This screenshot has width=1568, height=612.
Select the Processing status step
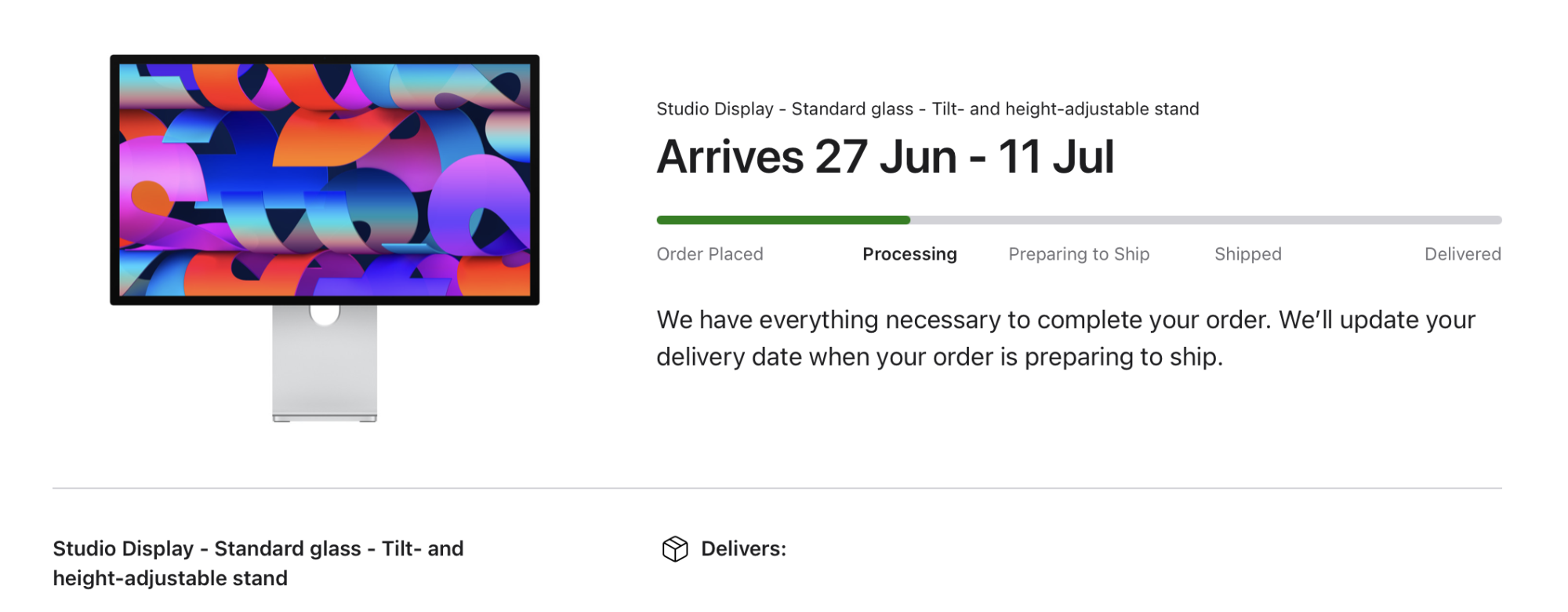click(909, 254)
